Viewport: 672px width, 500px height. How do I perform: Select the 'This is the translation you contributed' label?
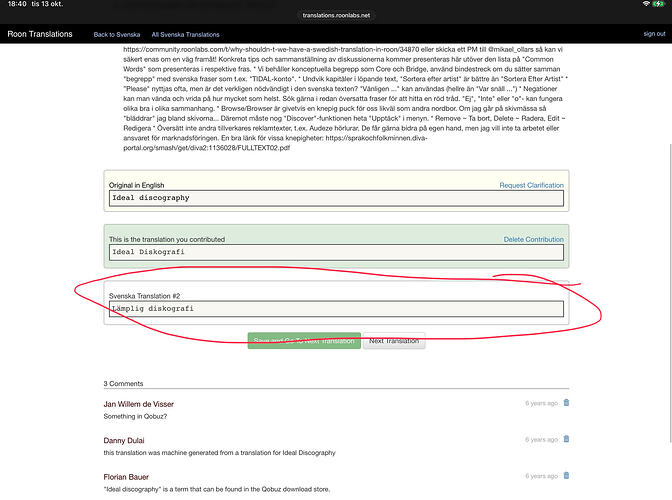[x=167, y=239]
